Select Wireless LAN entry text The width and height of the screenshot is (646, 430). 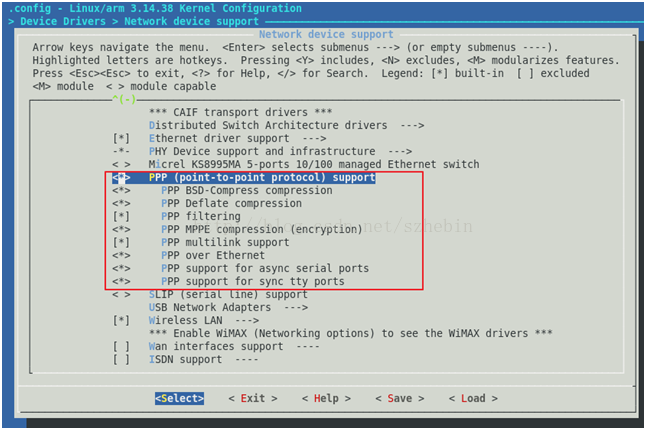click(185, 320)
